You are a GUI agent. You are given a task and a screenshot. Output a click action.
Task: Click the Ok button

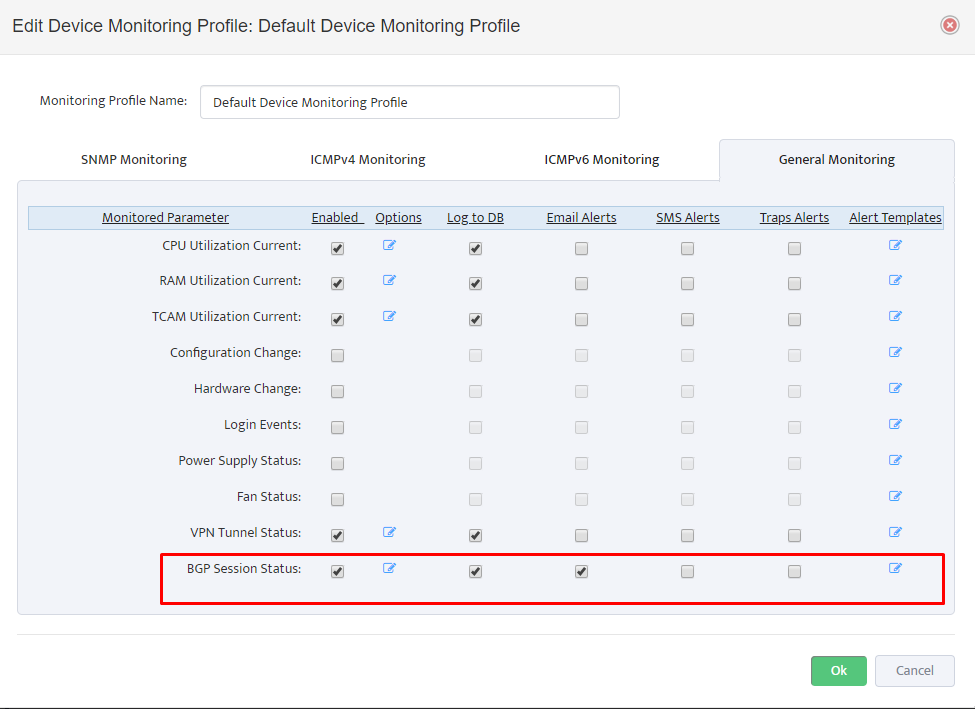pyautogui.click(x=838, y=670)
